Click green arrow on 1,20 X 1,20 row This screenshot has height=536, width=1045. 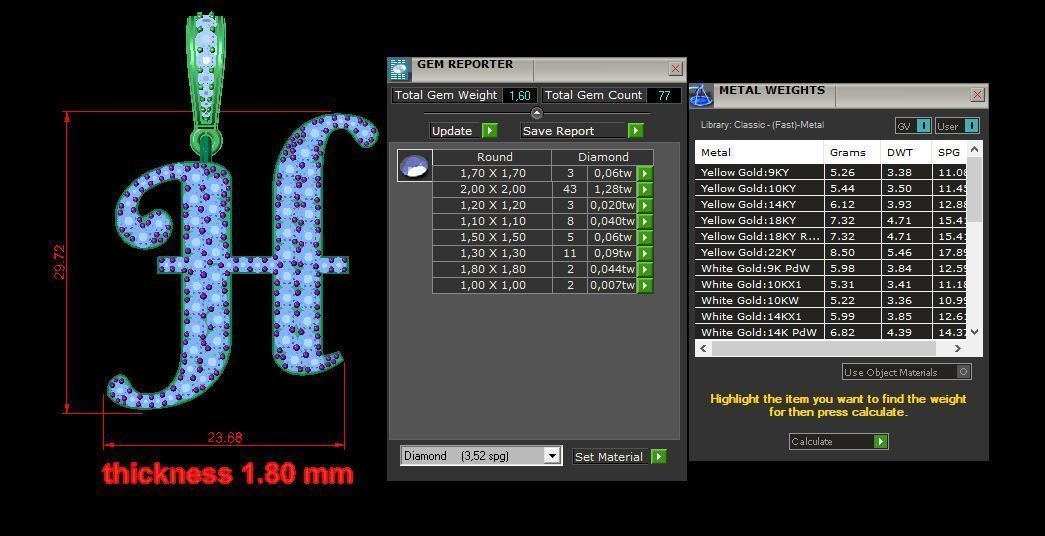click(x=644, y=205)
